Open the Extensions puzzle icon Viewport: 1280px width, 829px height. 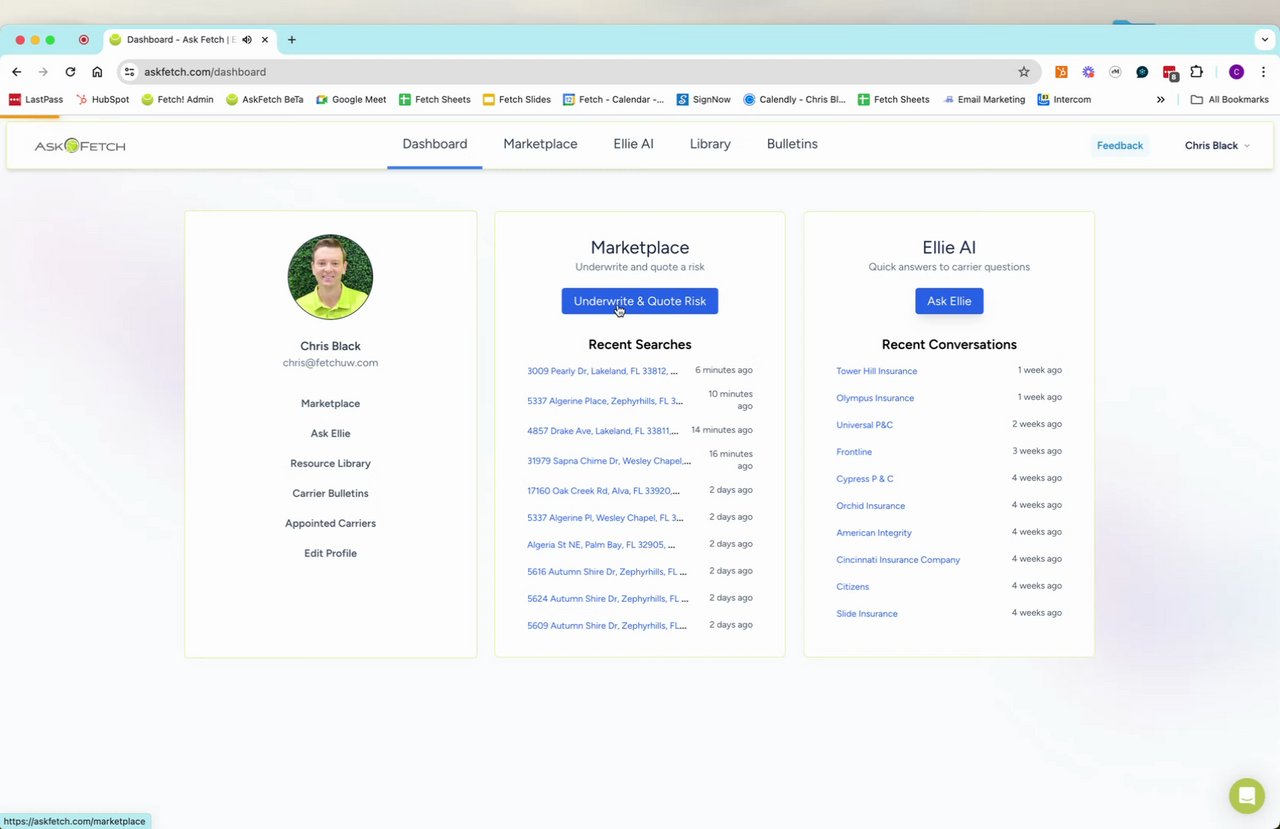(1196, 72)
